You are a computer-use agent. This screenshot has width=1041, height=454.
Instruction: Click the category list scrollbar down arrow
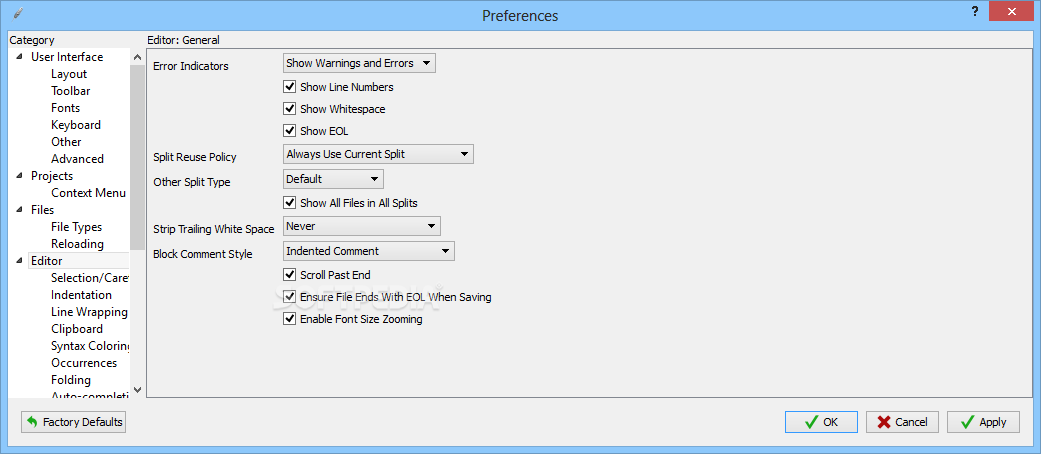click(x=137, y=390)
